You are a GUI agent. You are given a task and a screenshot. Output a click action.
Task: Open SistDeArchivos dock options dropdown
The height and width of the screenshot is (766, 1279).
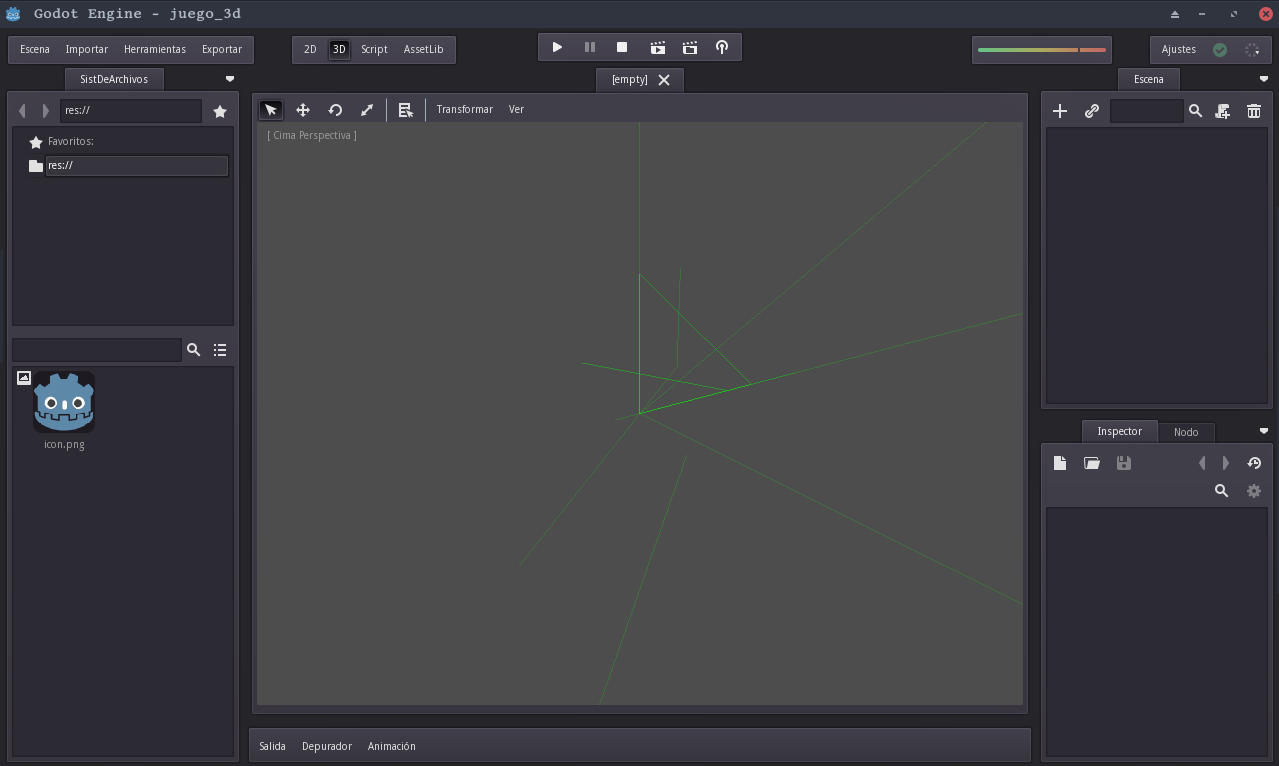click(230, 79)
